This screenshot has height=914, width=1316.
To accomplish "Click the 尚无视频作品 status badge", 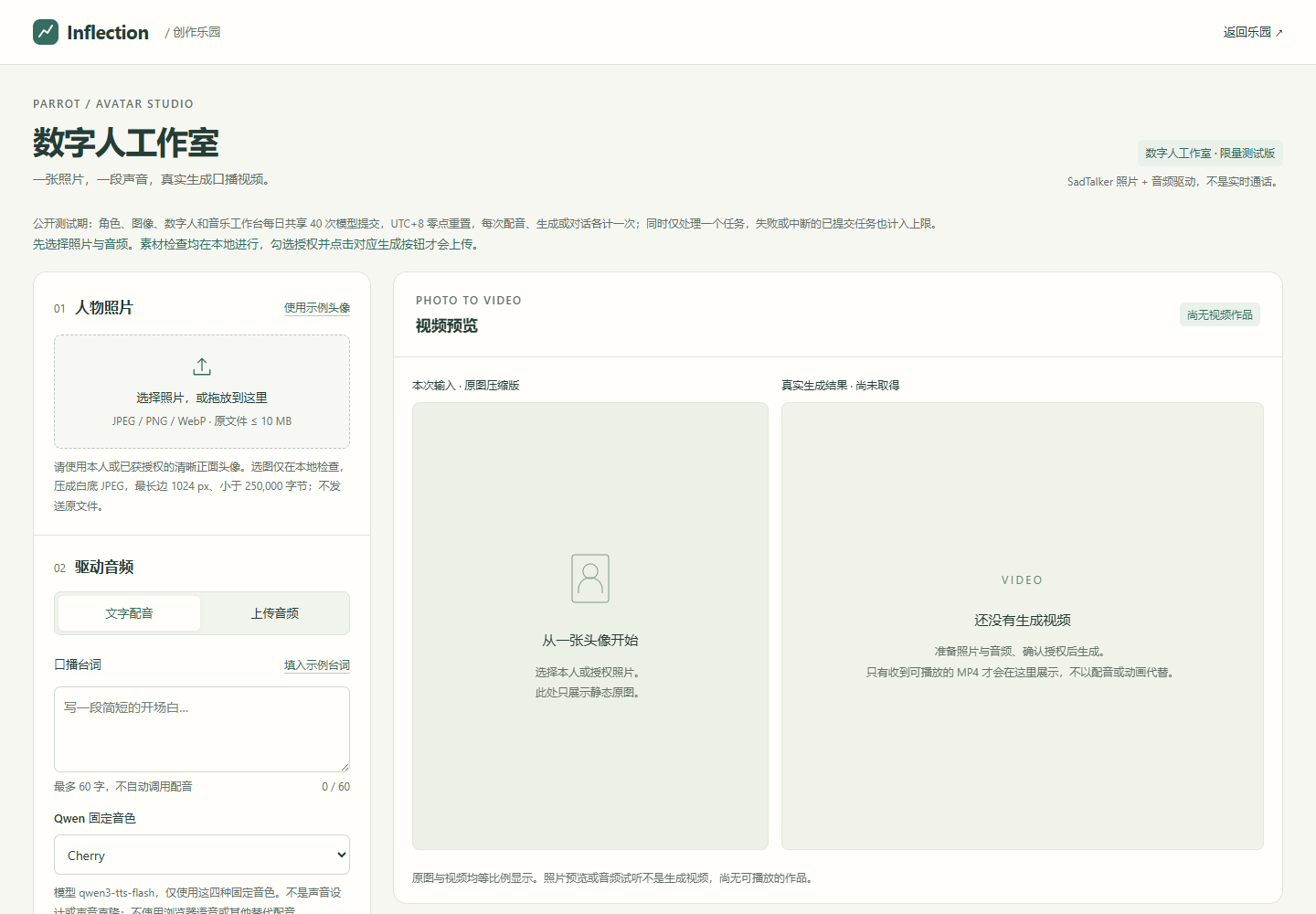I will point(1220,314).
